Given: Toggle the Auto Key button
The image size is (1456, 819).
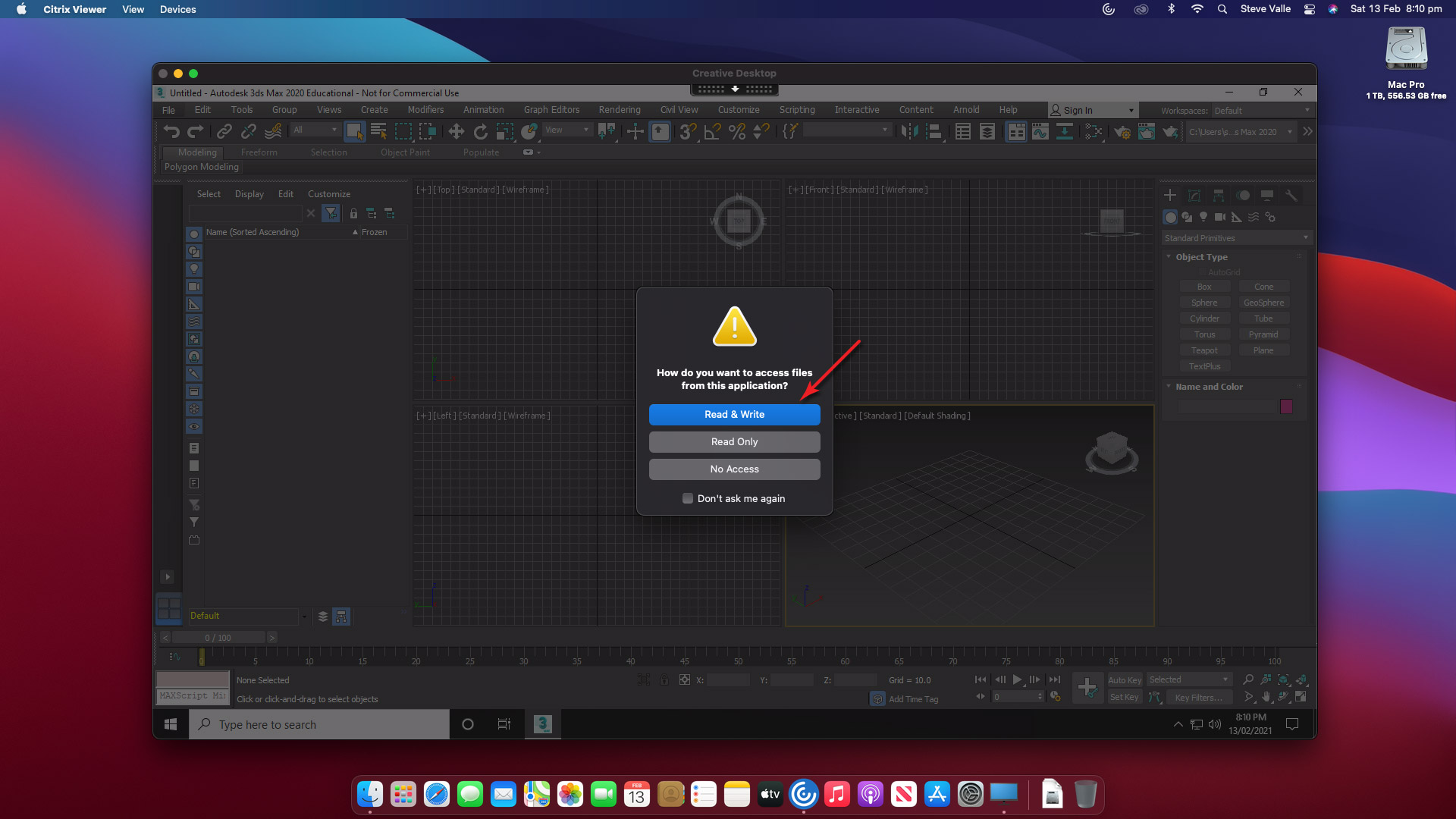Looking at the screenshot, I should pos(1124,680).
